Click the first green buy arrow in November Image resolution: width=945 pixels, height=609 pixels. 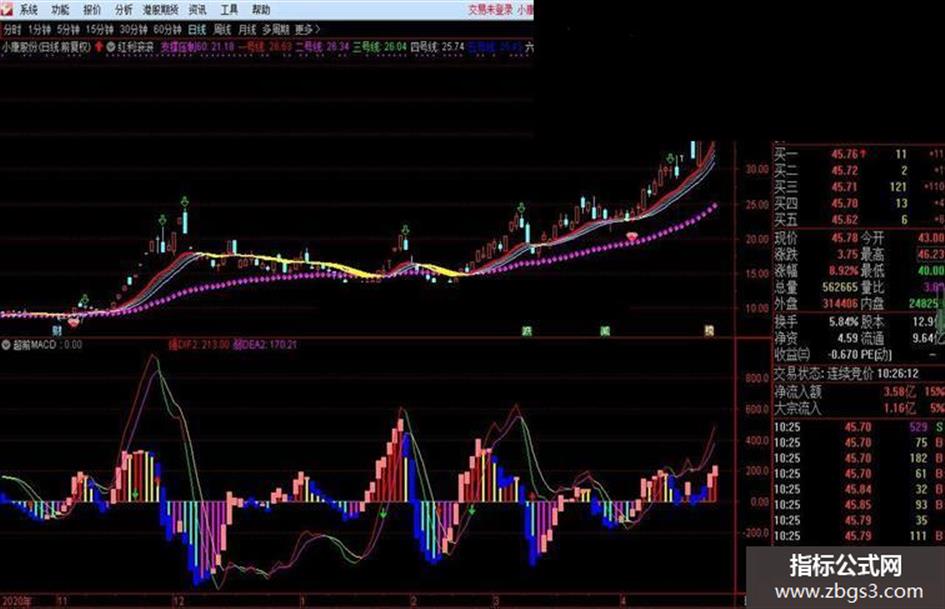click(84, 299)
